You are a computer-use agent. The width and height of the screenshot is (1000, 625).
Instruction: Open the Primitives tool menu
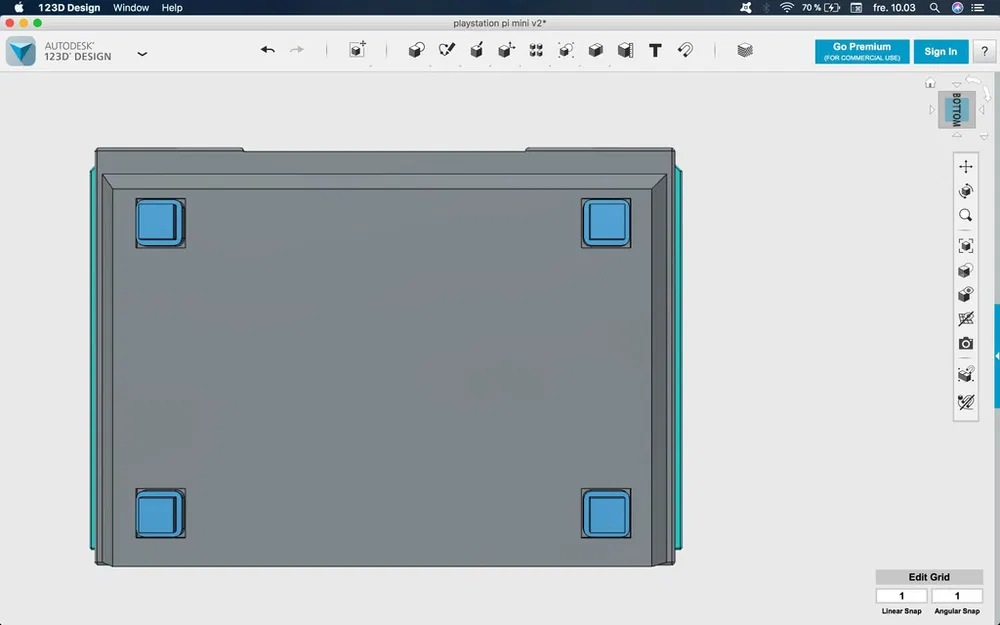click(356, 50)
